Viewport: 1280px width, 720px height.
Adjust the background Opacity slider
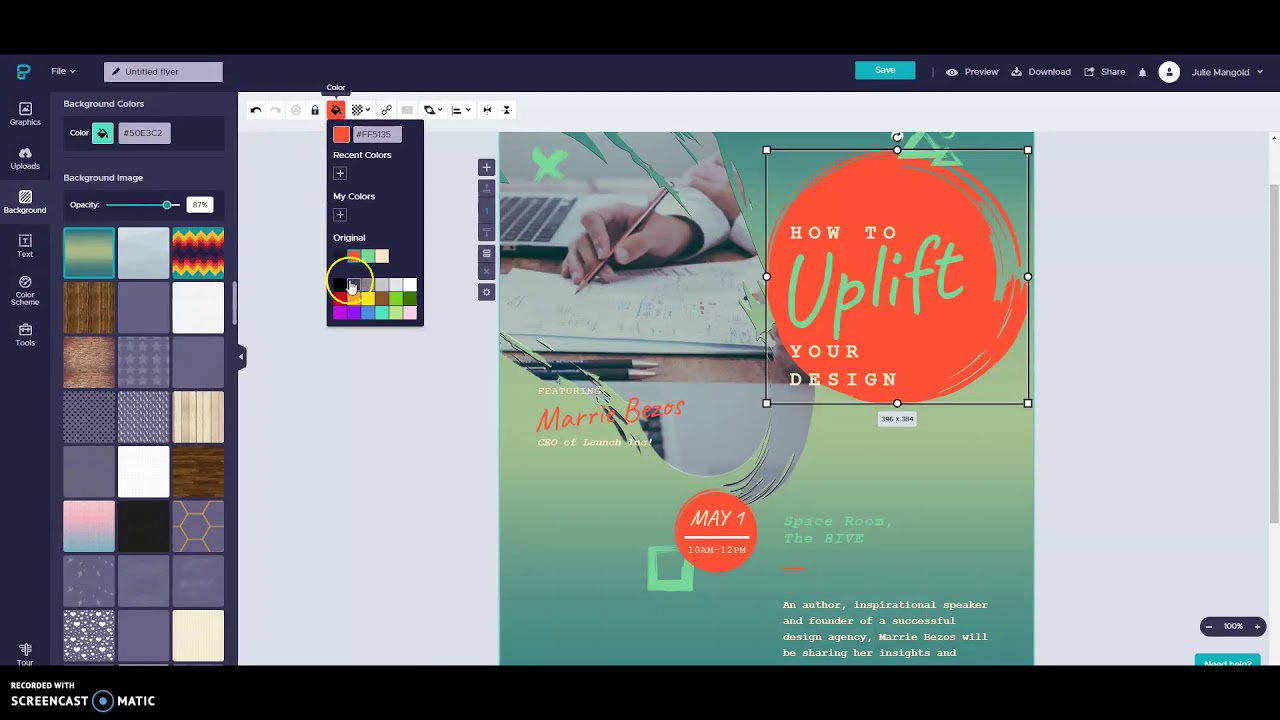pos(142,205)
